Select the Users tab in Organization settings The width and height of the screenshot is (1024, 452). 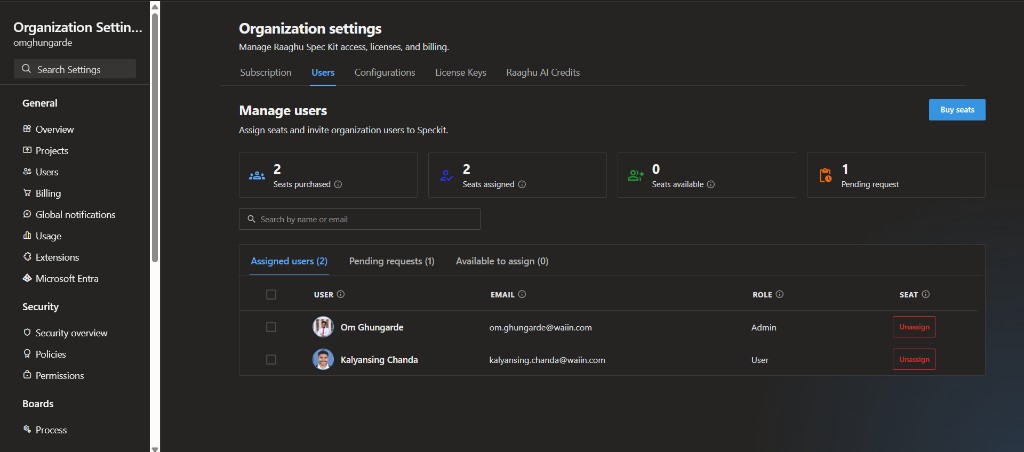[x=323, y=73]
